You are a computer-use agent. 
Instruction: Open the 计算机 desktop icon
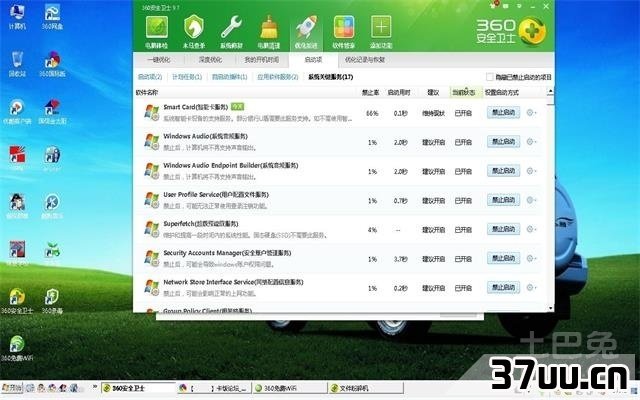[x=17, y=16]
